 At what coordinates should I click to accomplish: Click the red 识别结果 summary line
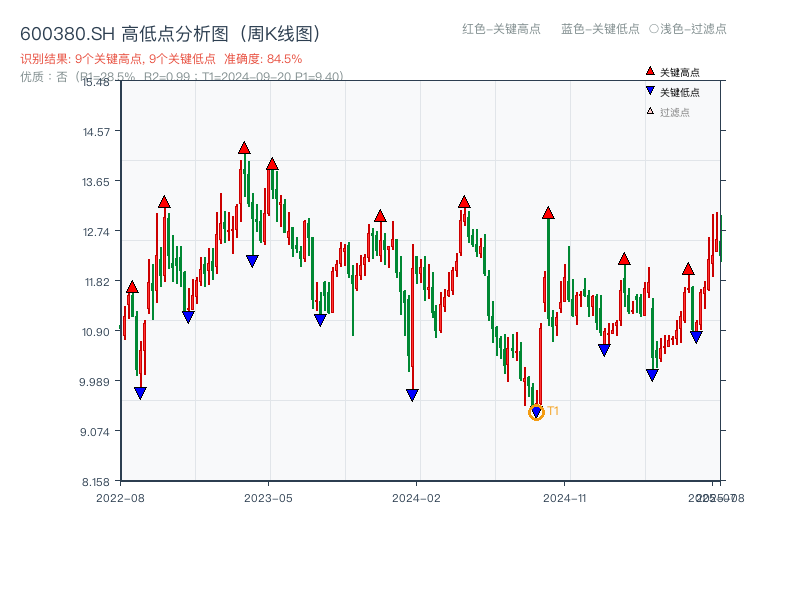[161, 59]
